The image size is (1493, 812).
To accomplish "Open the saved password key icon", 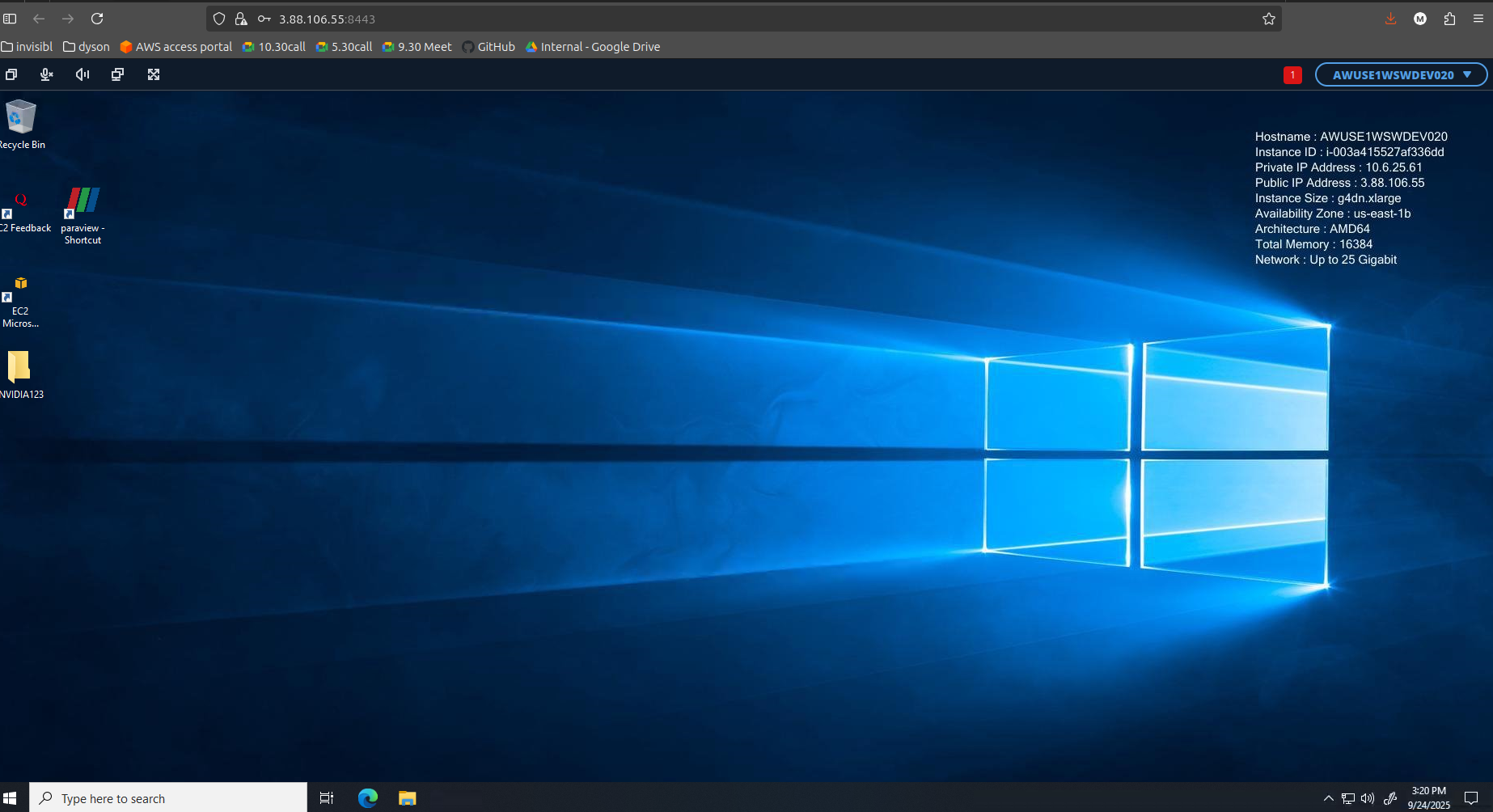I will [x=264, y=19].
